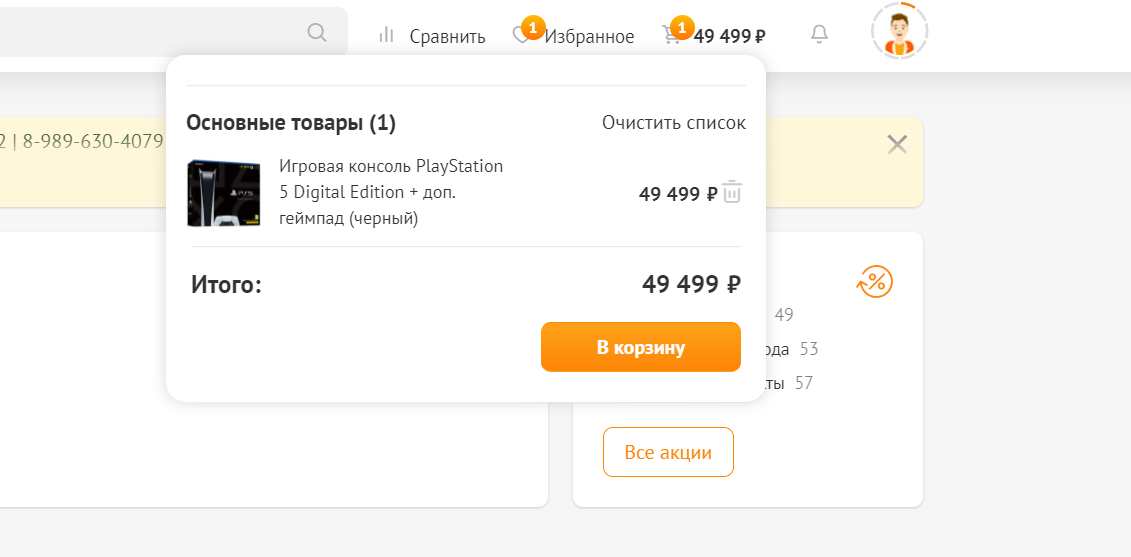
Task: Open the "Сравнить" header item
Action: coord(447,37)
